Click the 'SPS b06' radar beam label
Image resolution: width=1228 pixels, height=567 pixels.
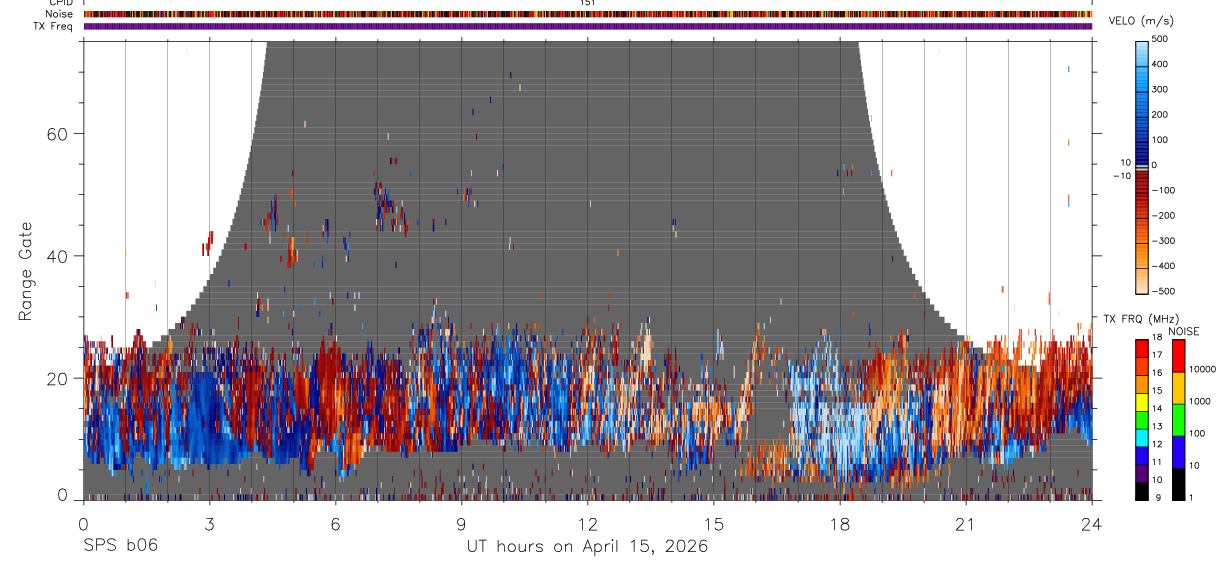(x=120, y=546)
